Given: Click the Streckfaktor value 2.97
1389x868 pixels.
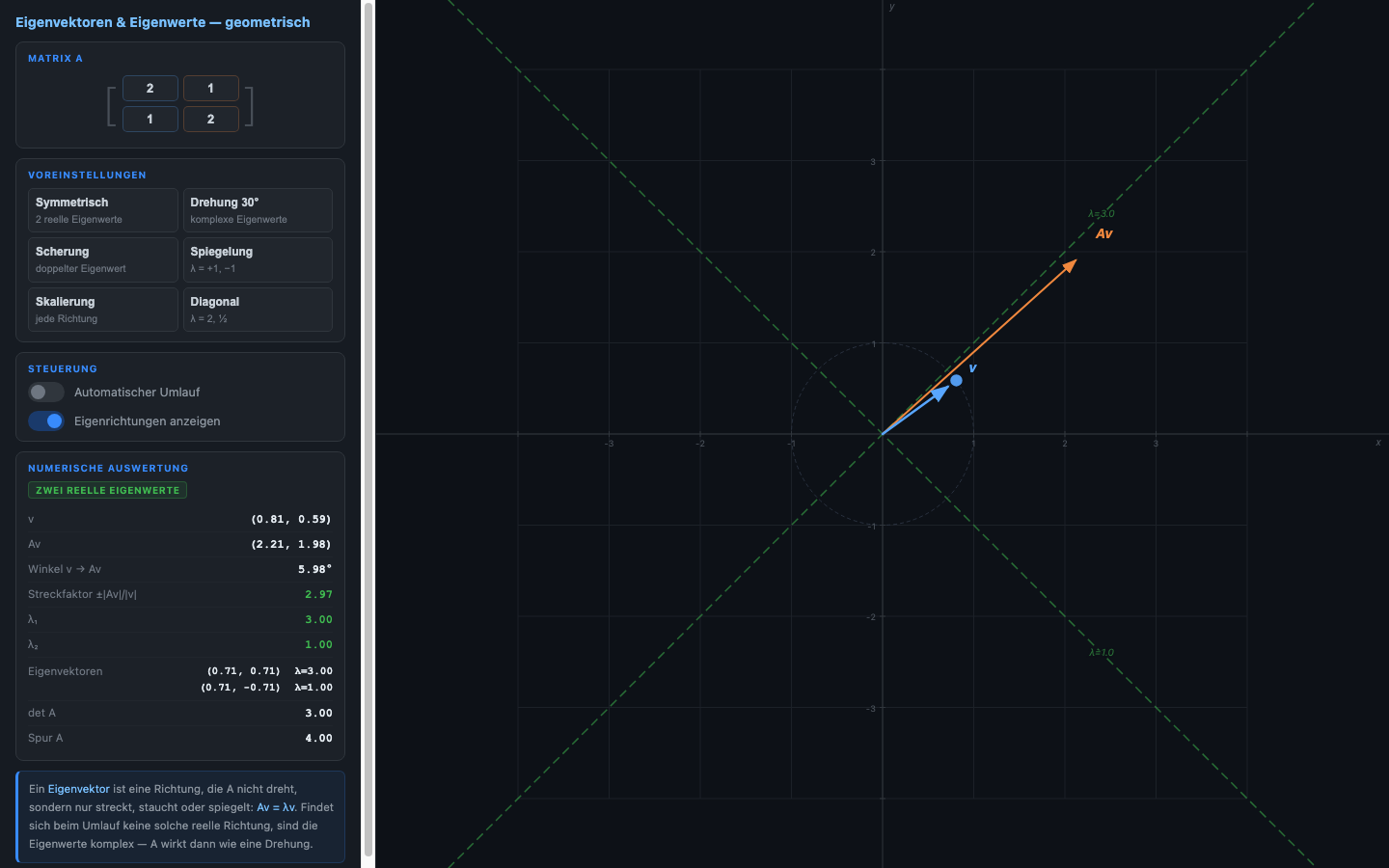Looking at the screenshot, I should pos(318,594).
